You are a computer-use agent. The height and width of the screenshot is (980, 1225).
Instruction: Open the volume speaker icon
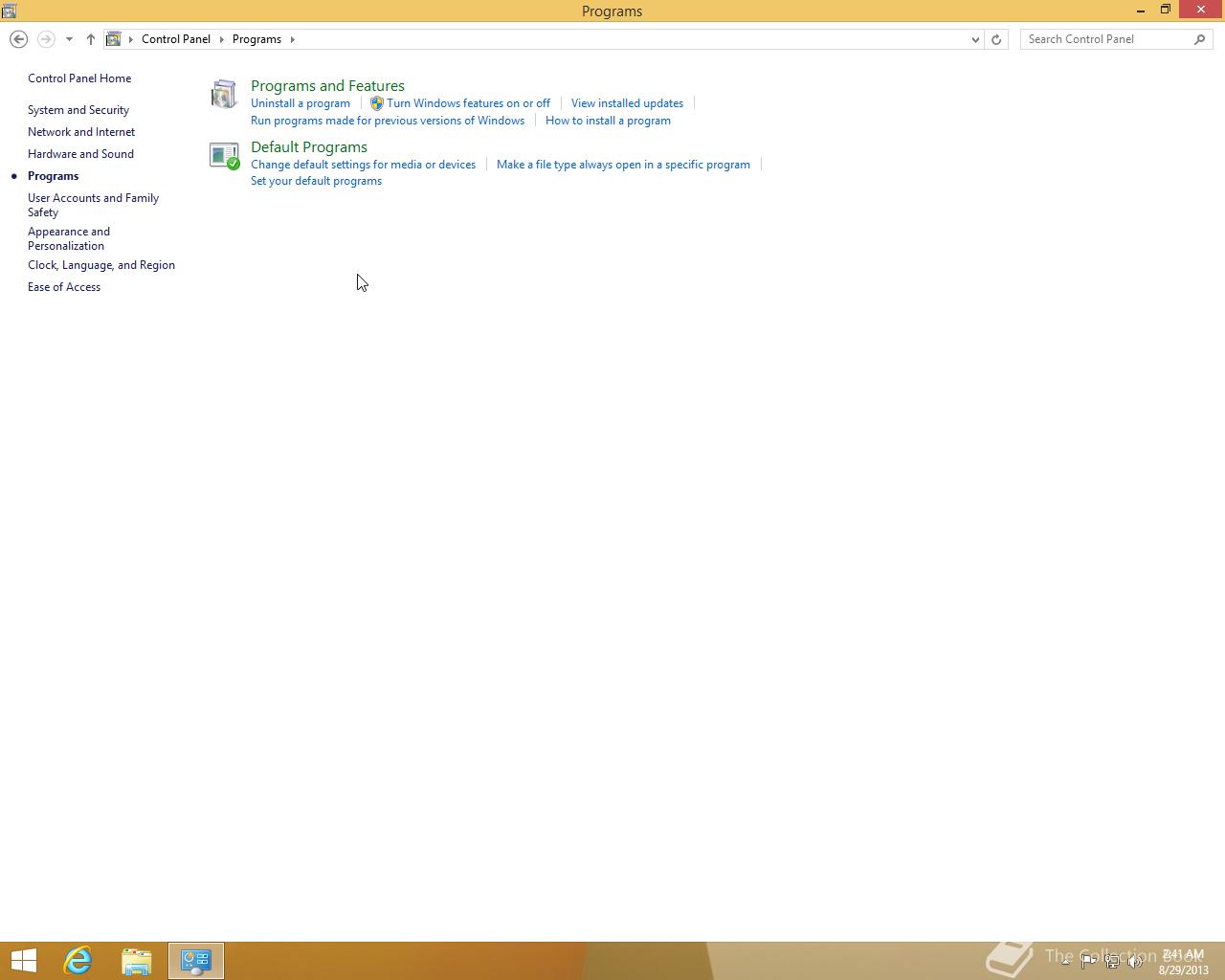coord(1135,961)
